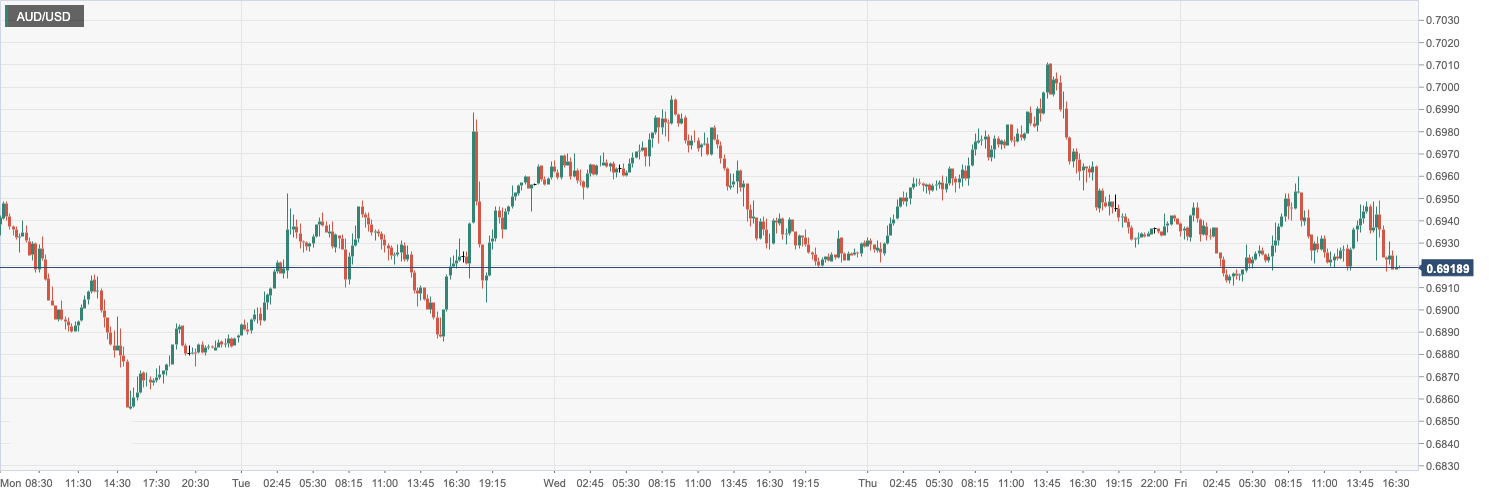Image resolution: width=1489 pixels, height=496 pixels.
Task: Click the 0.7020 price axis label
Action: (x=1443, y=43)
